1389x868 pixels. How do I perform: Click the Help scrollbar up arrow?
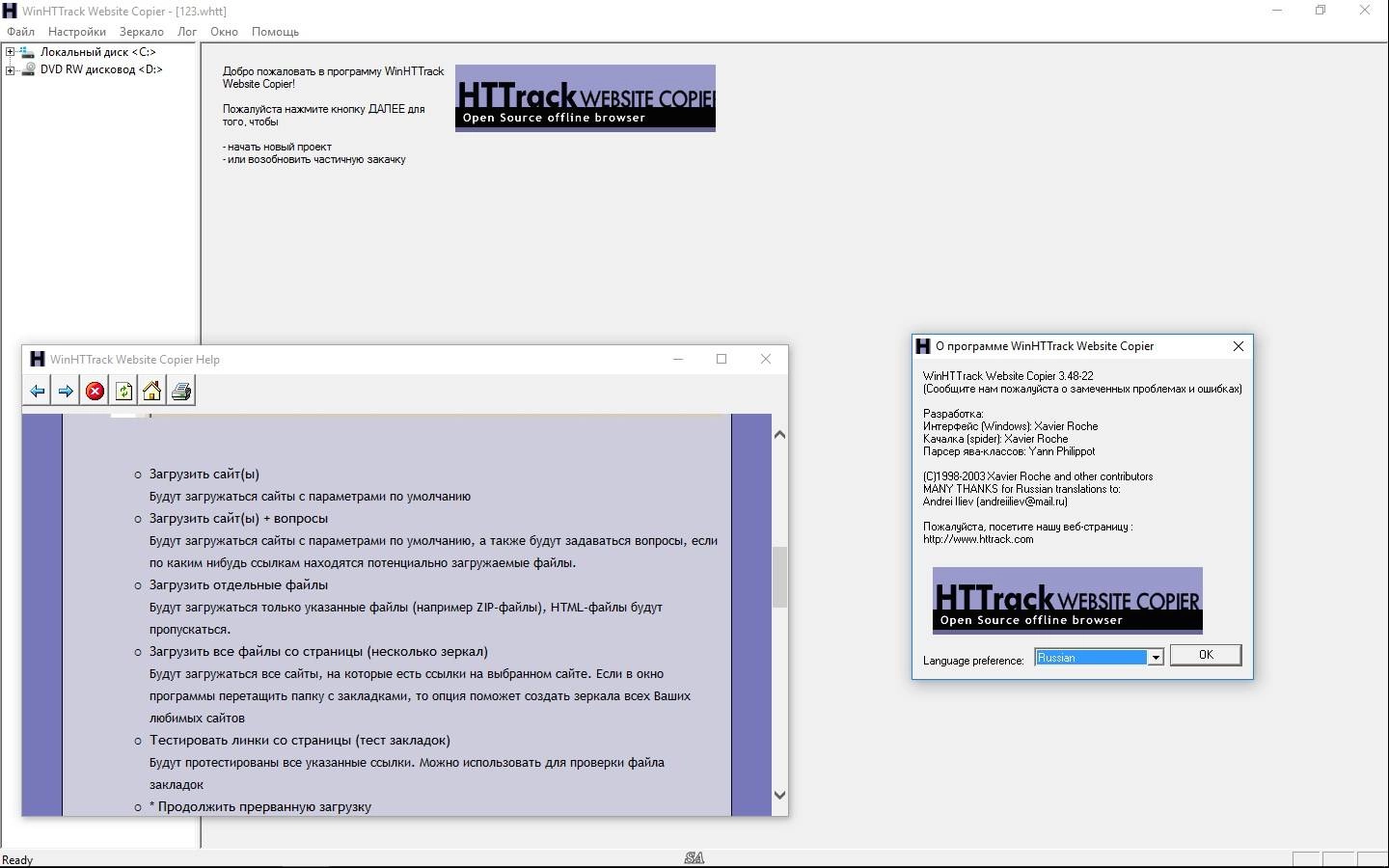(x=779, y=435)
